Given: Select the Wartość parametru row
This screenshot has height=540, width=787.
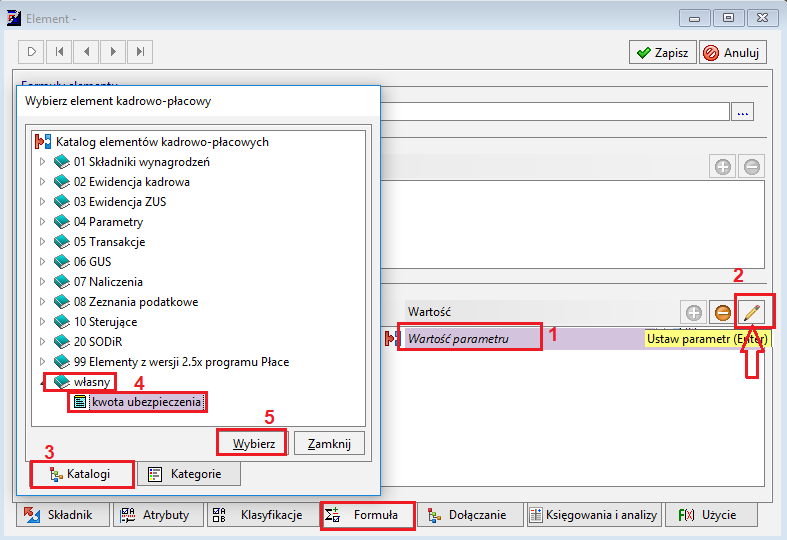Looking at the screenshot, I should pyautogui.click(x=470, y=339).
